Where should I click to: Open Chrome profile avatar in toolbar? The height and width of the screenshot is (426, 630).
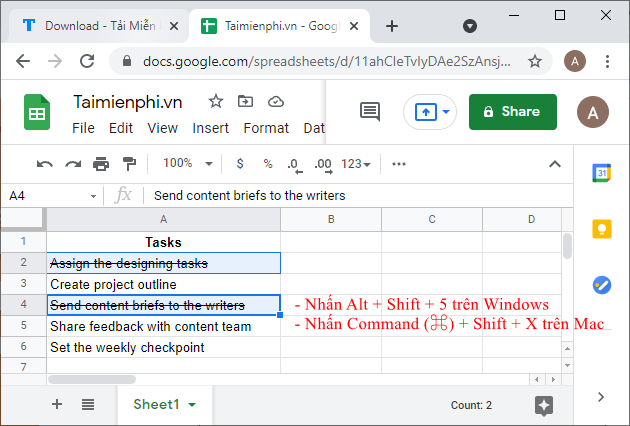[x=575, y=61]
